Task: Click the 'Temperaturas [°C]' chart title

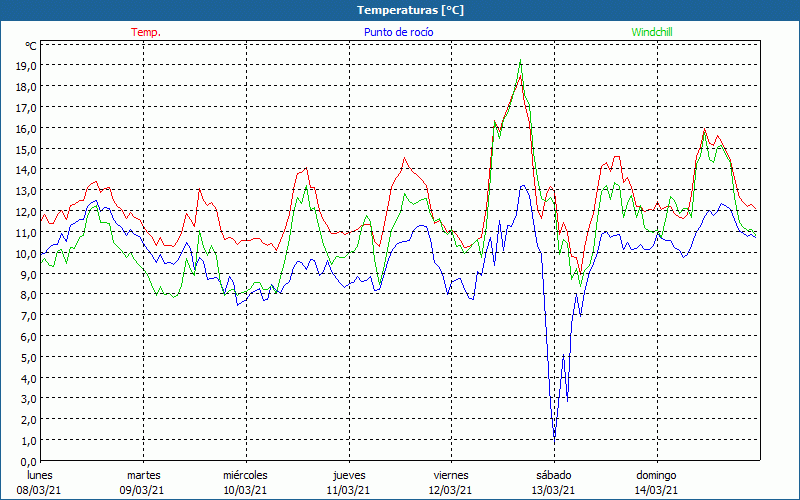Action: pos(410,10)
